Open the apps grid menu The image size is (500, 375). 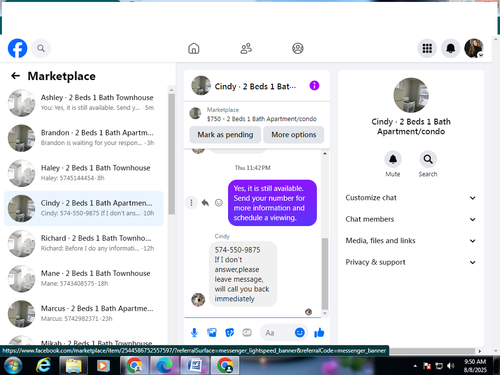coord(427,48)
